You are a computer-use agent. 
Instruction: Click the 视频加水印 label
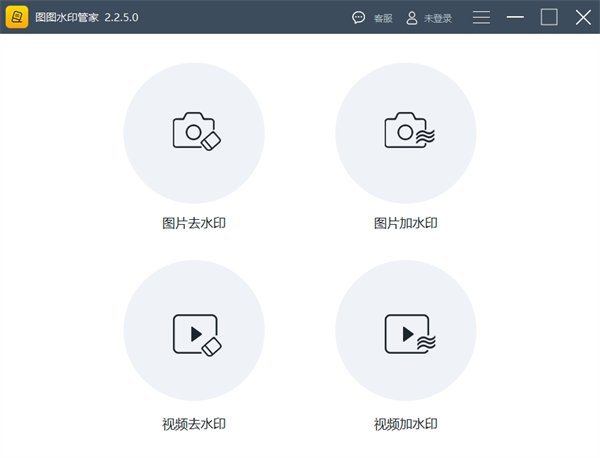[405, 424]
